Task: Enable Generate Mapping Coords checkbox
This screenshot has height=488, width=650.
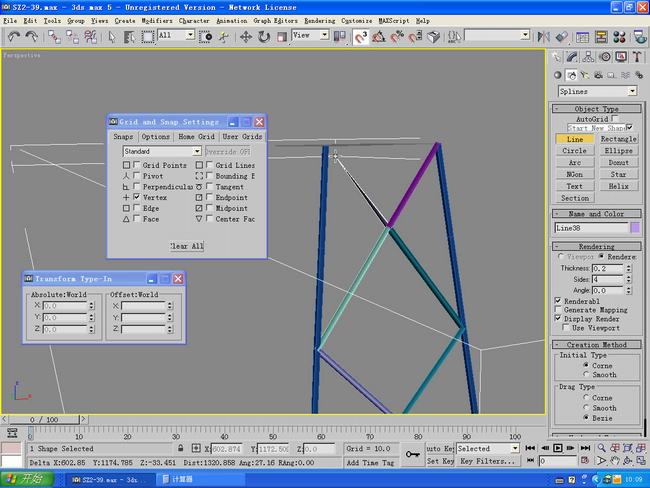Action: [558, 310]
